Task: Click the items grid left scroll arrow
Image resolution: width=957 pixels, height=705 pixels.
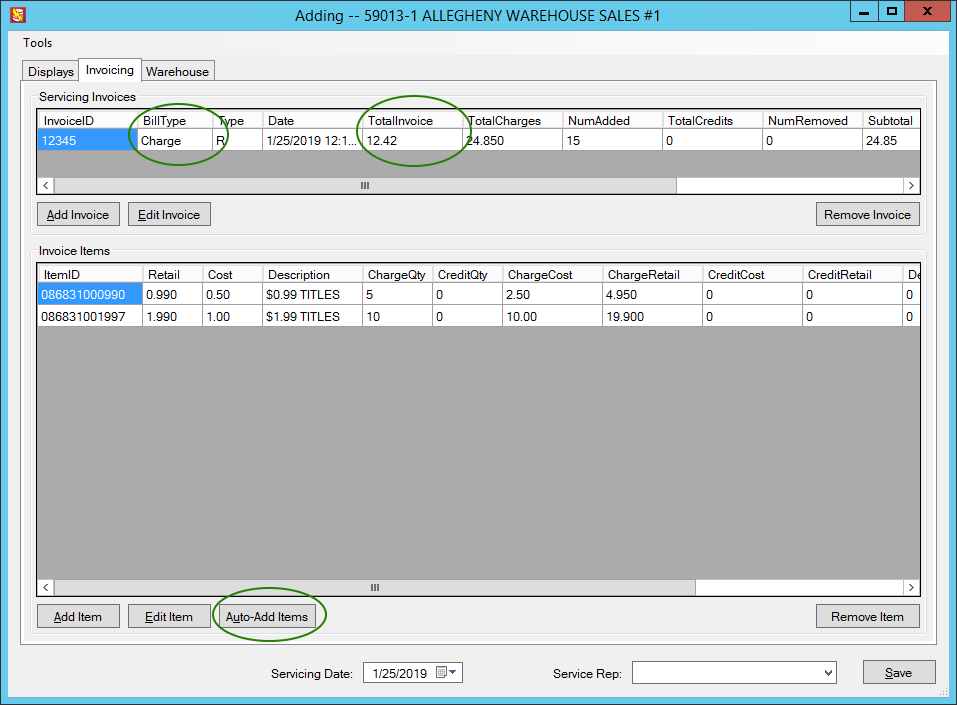Action: click(46, 587)
